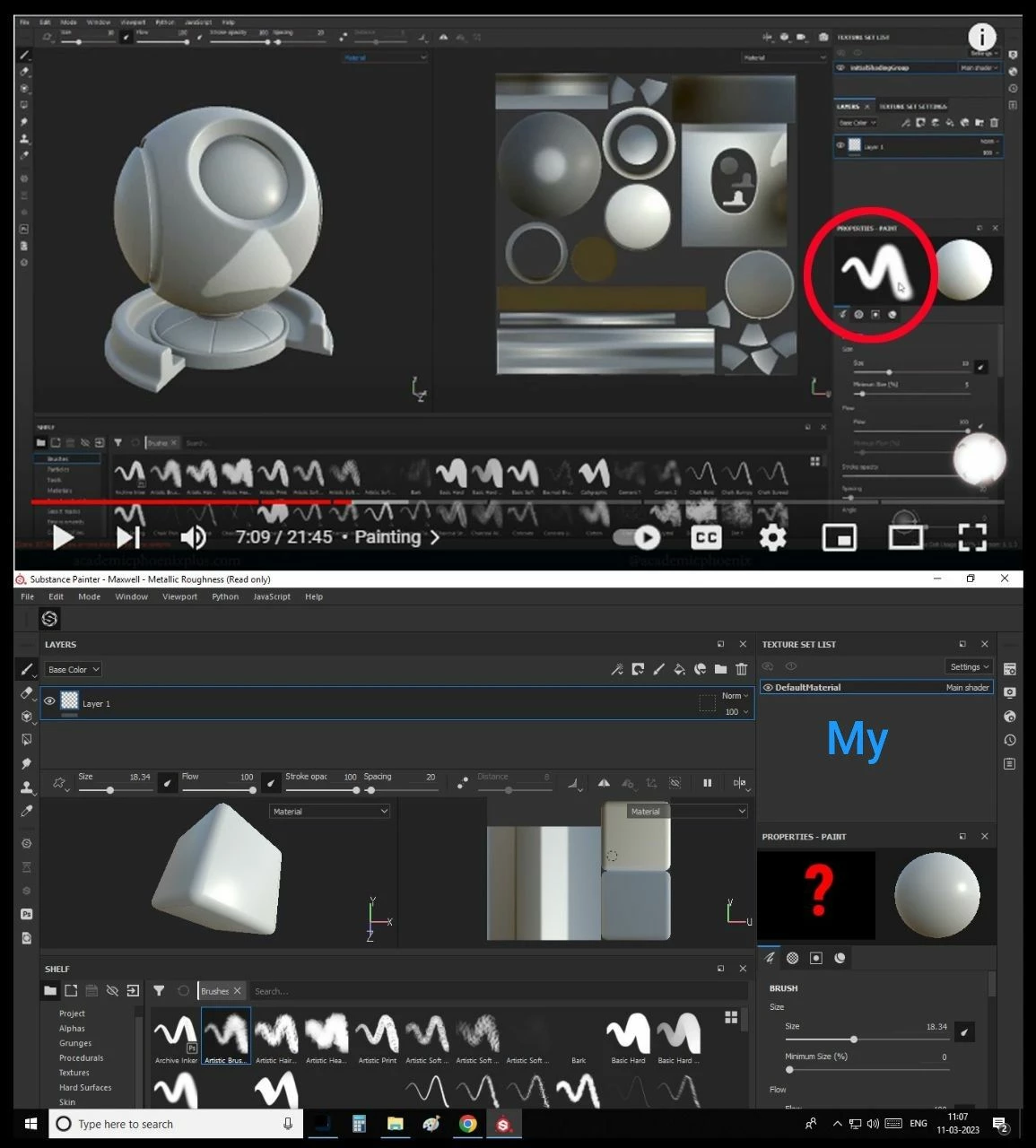Open the Edit menu
This screenshot has height=1148, width=1036.
pyautogui.click(x=56, y=596)
